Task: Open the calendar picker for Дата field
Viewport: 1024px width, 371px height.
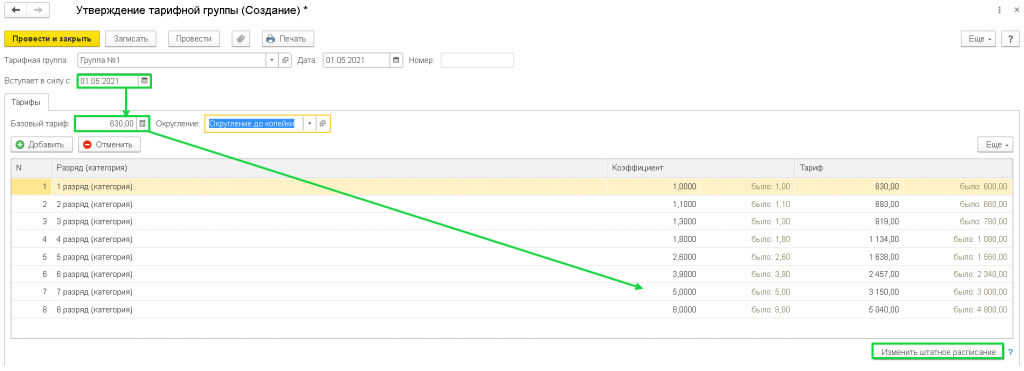Action: click(396, 60)
